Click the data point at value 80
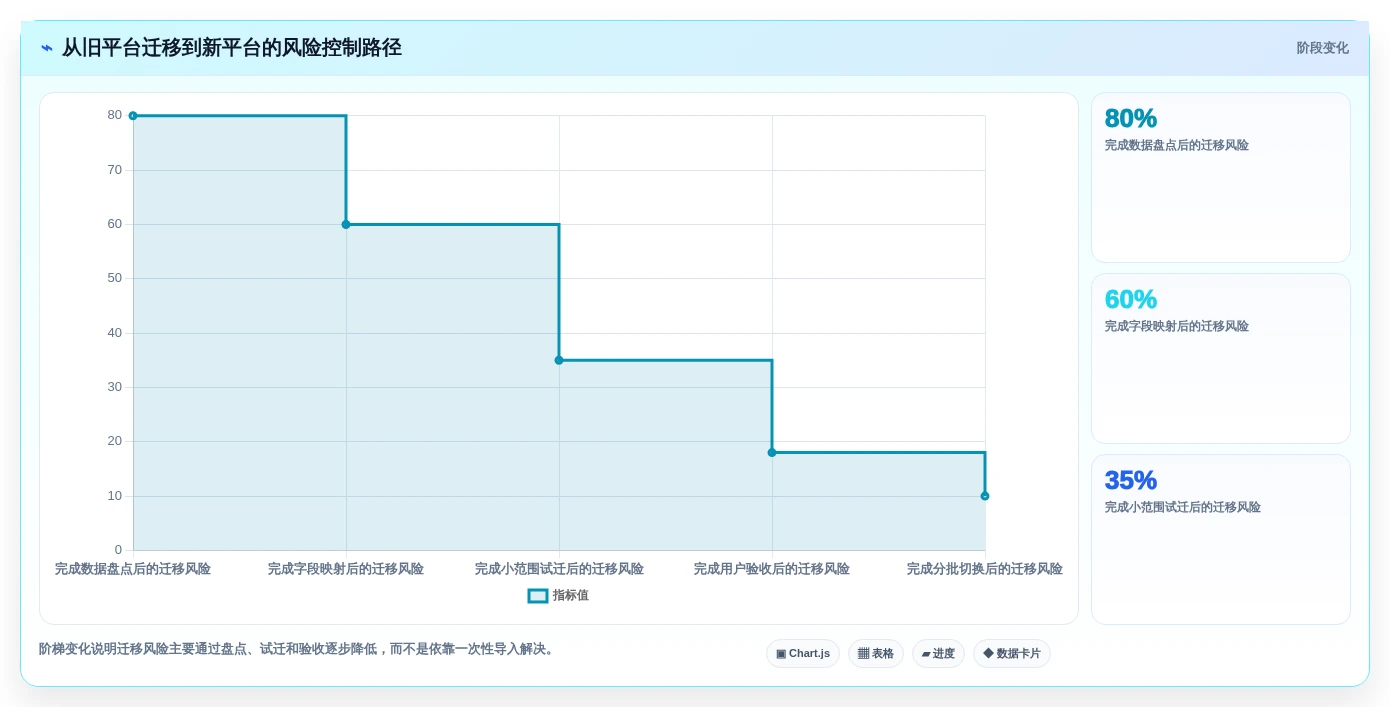 pos(133,116)
